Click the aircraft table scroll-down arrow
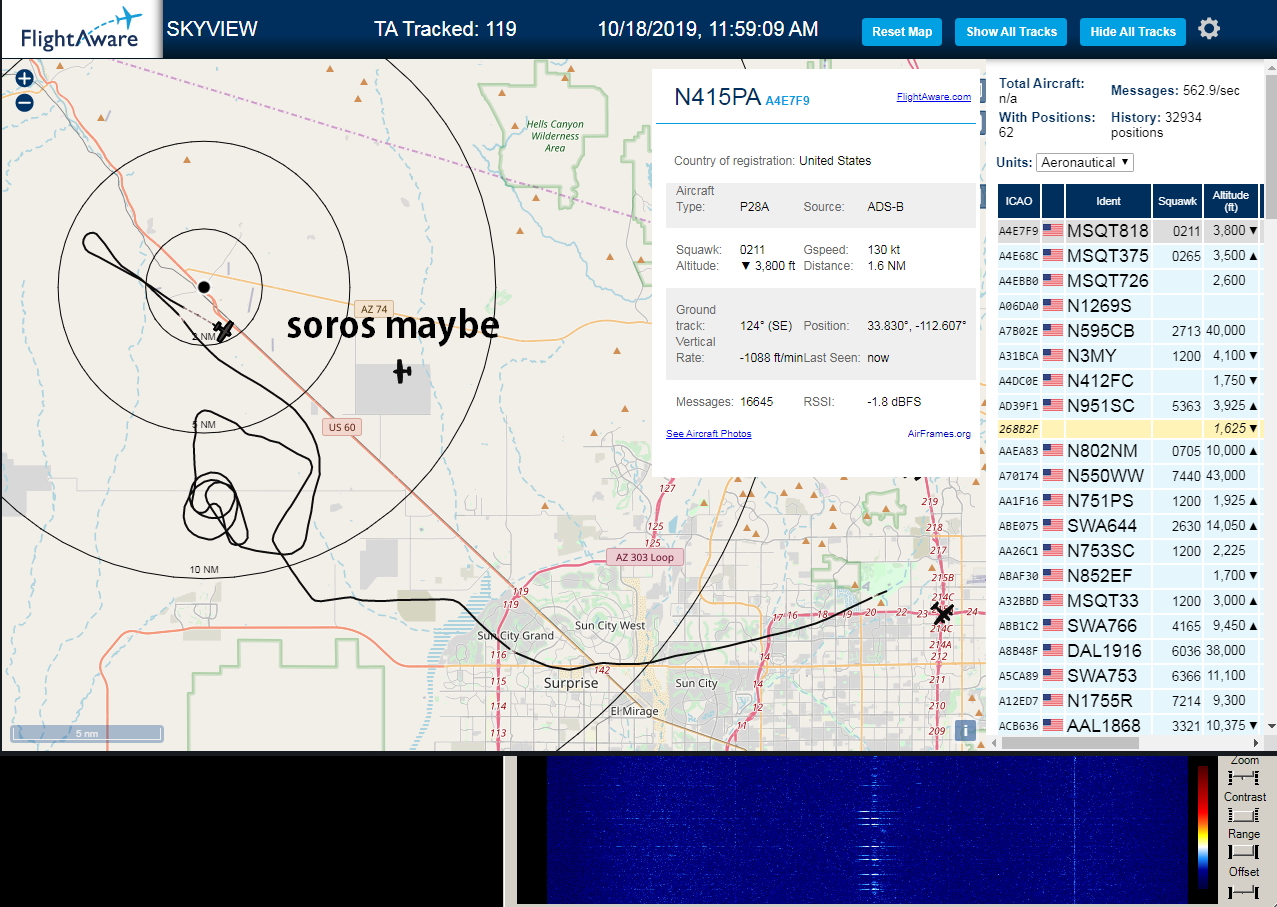Image resolution: width=1277 pixels, height=907 pixels. (1271, 726)
